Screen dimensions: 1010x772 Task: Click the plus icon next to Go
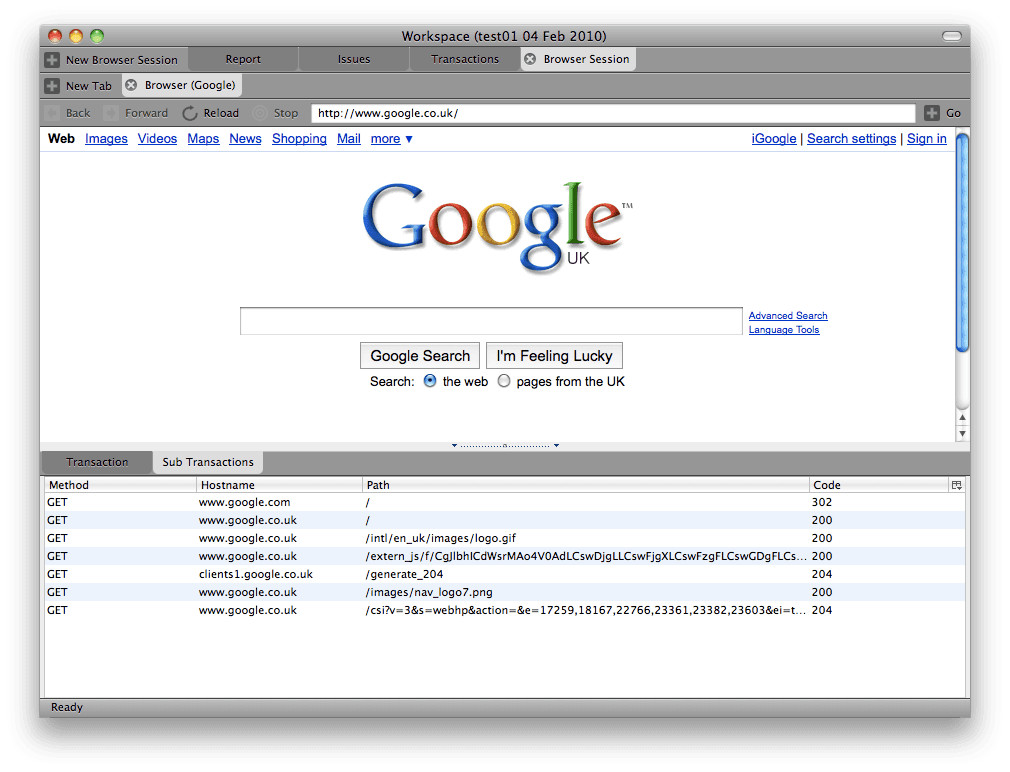click(x=931, y=113)
